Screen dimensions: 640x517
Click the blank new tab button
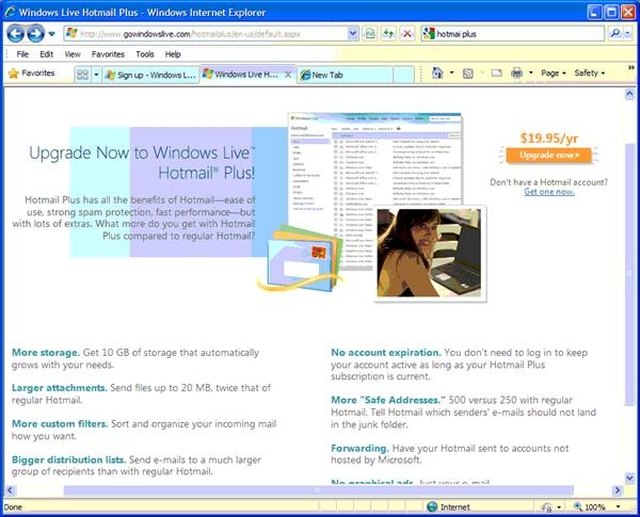(x=404, y=75)
